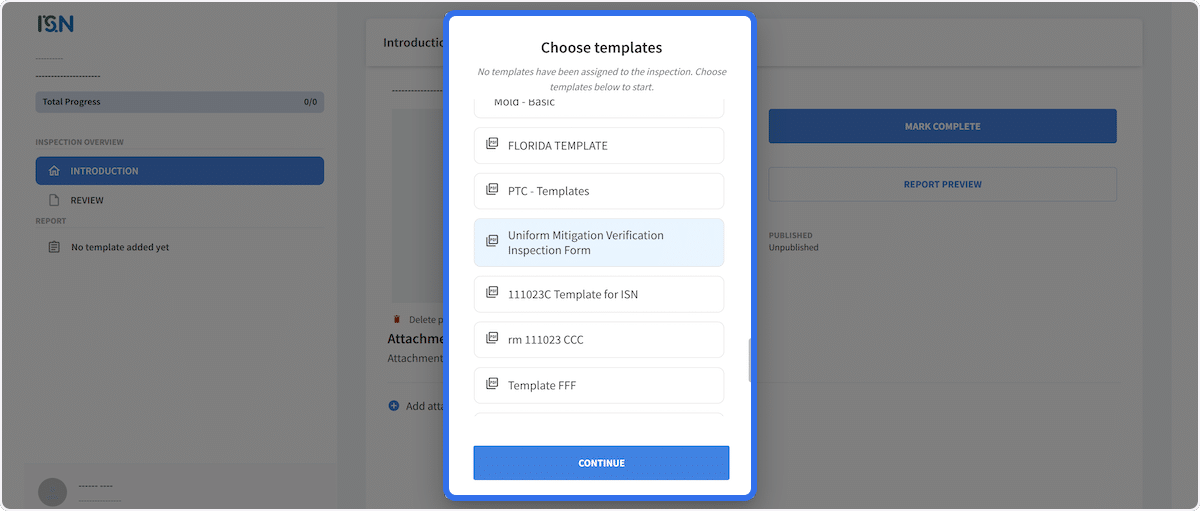Click the template list scrollbar thumb
This screenshot has width=1200, height=511.
coord(750,362)
